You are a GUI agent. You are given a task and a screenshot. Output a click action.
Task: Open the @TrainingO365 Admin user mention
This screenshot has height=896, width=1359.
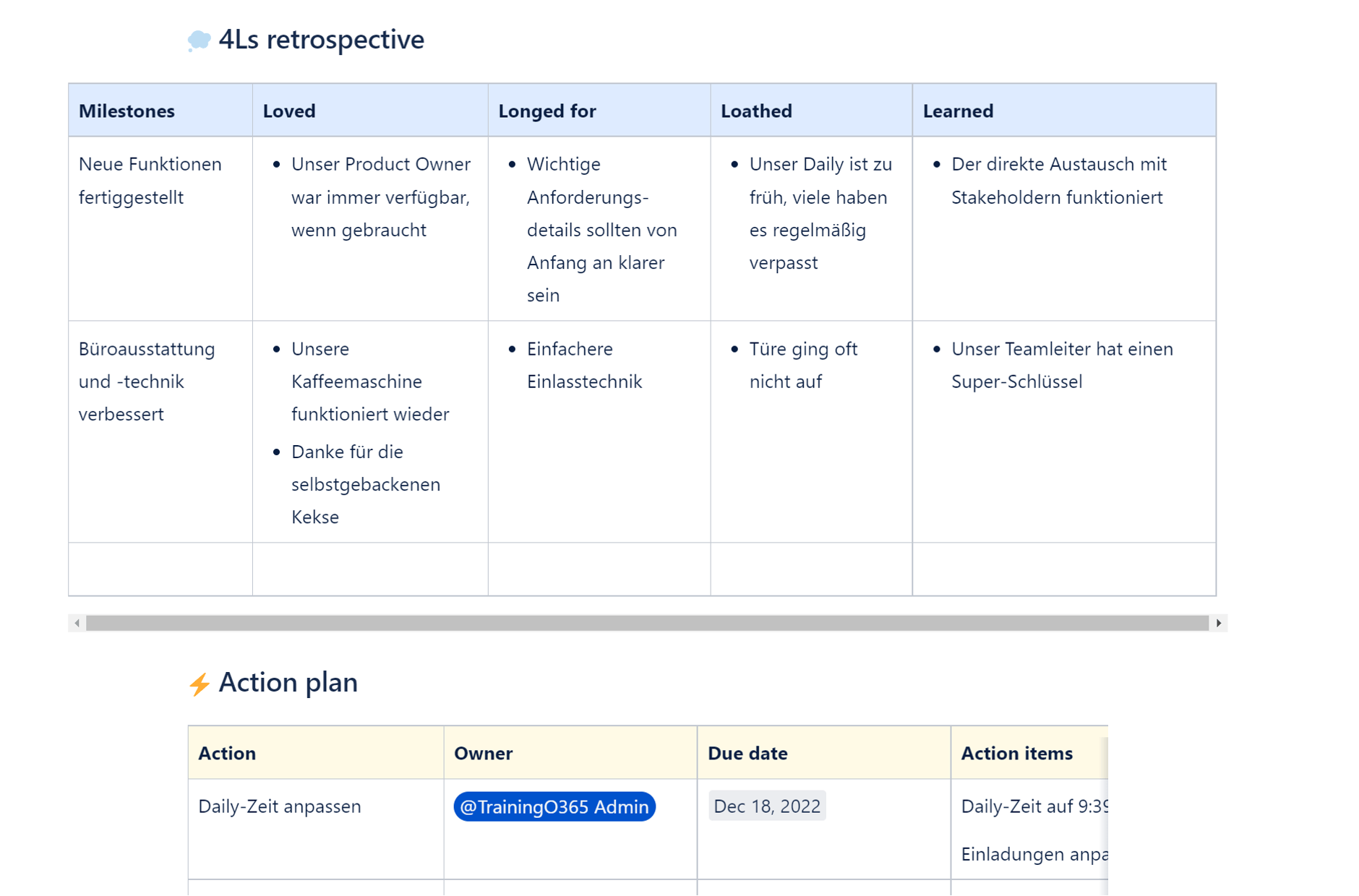[554, 806]
